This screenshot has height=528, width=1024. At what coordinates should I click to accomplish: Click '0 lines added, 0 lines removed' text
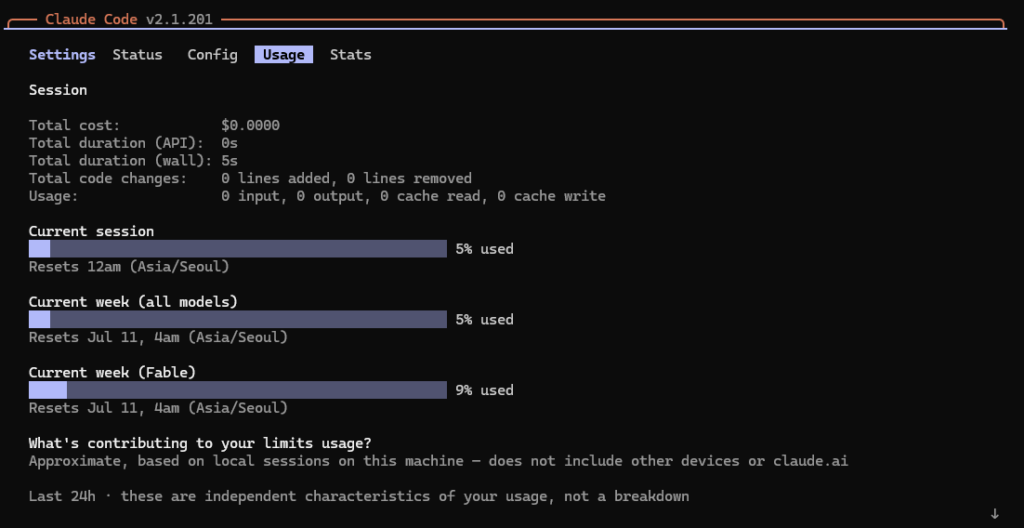346,178
